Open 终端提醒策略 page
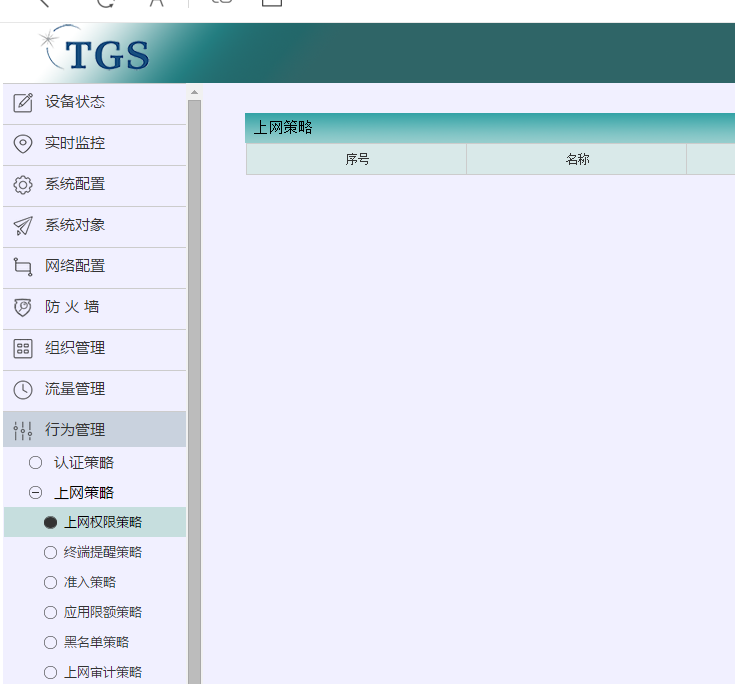 pyautogui.click(x=103, y=552)
